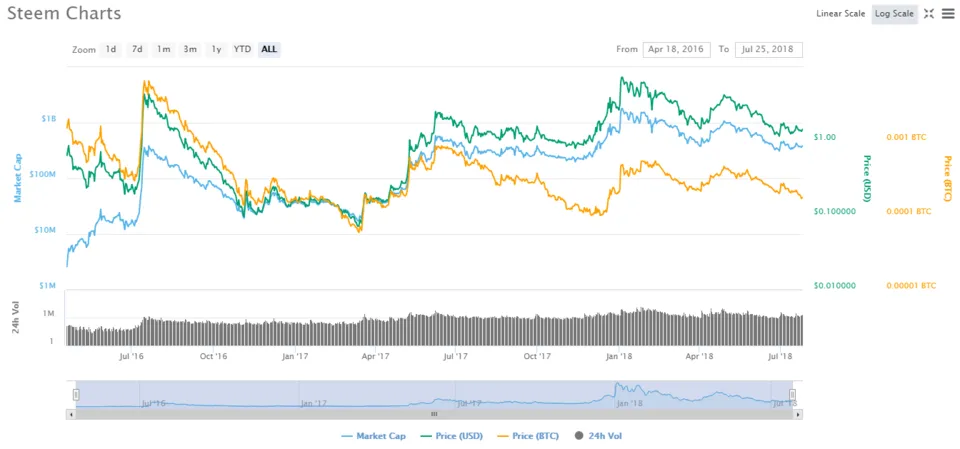
Task: Click the Steem Charts heading
Action: coord(64,13)
